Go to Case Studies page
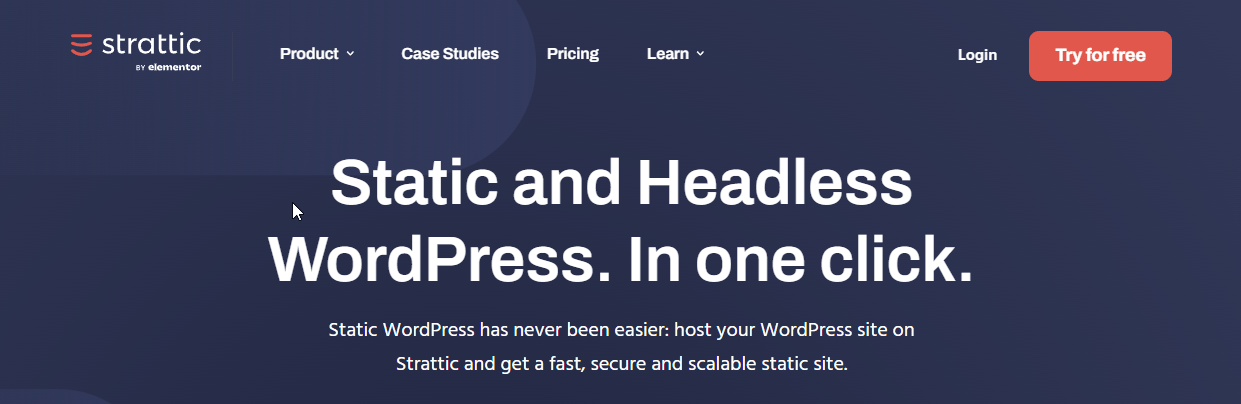Image resolution: width=1241 pixels, height=404 pixels. (450, 54)
